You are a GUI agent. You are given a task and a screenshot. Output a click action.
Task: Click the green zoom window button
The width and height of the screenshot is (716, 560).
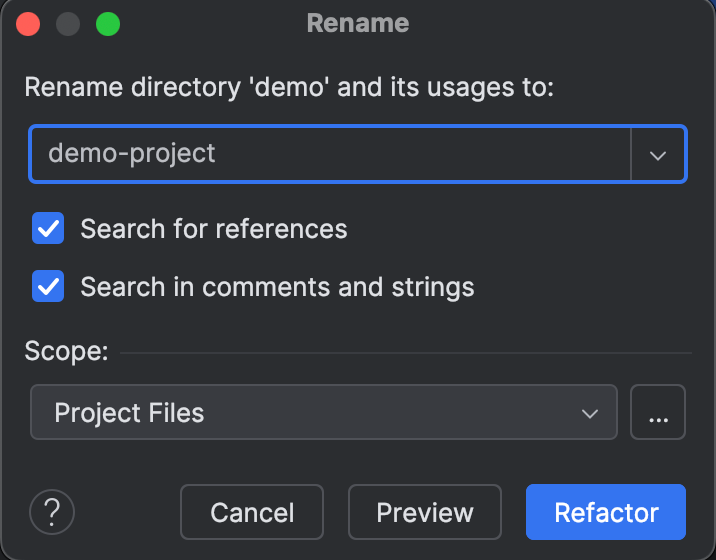tap(107, 24)
